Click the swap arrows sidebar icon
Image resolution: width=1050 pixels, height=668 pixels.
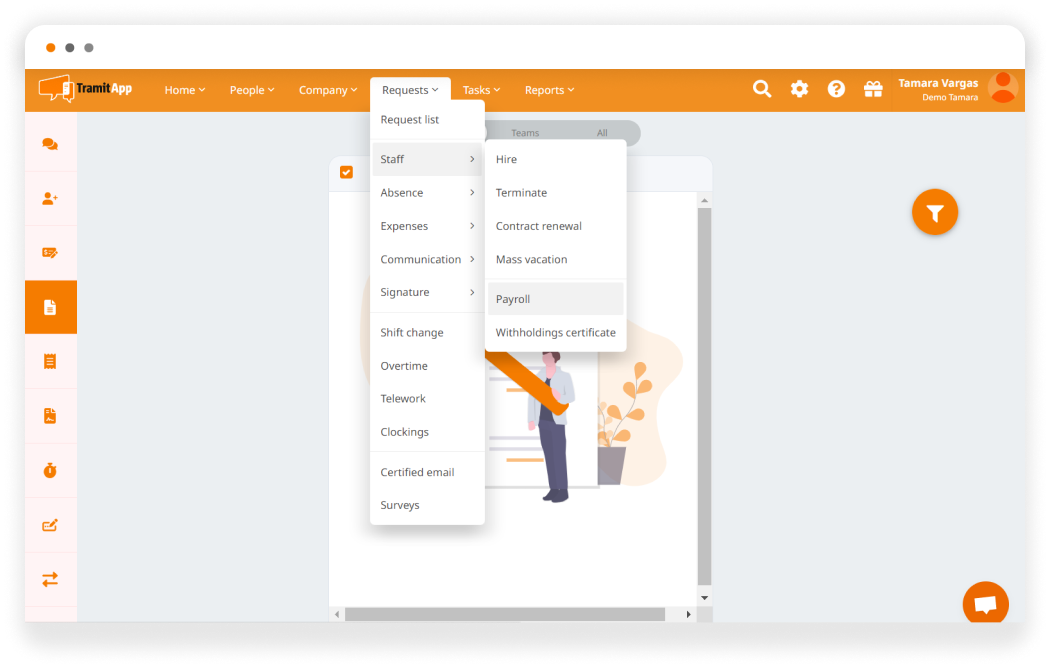[x=50, y=579]
